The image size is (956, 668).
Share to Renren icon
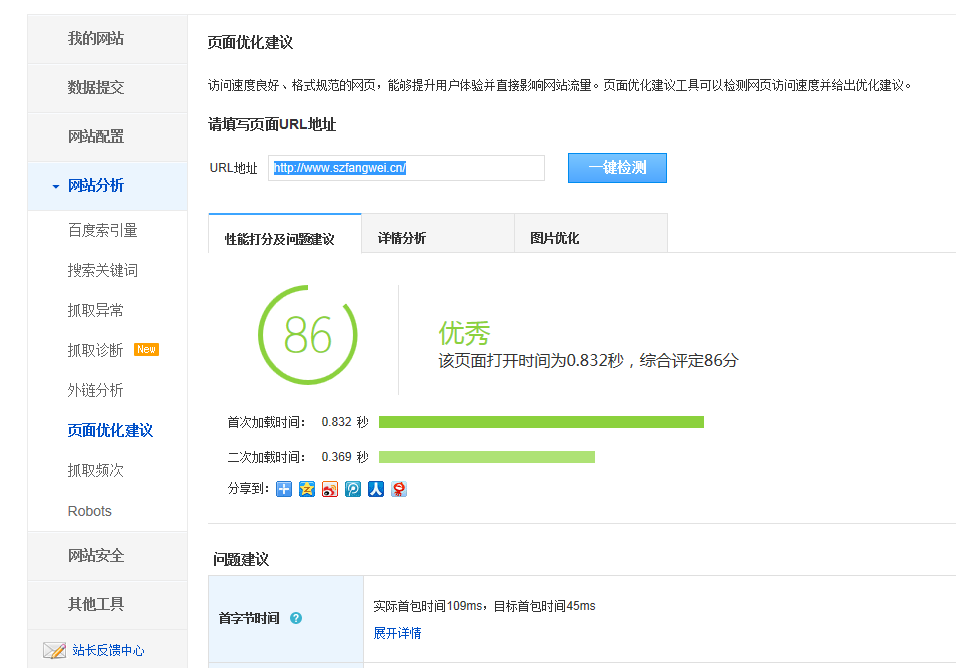[376, 489]
